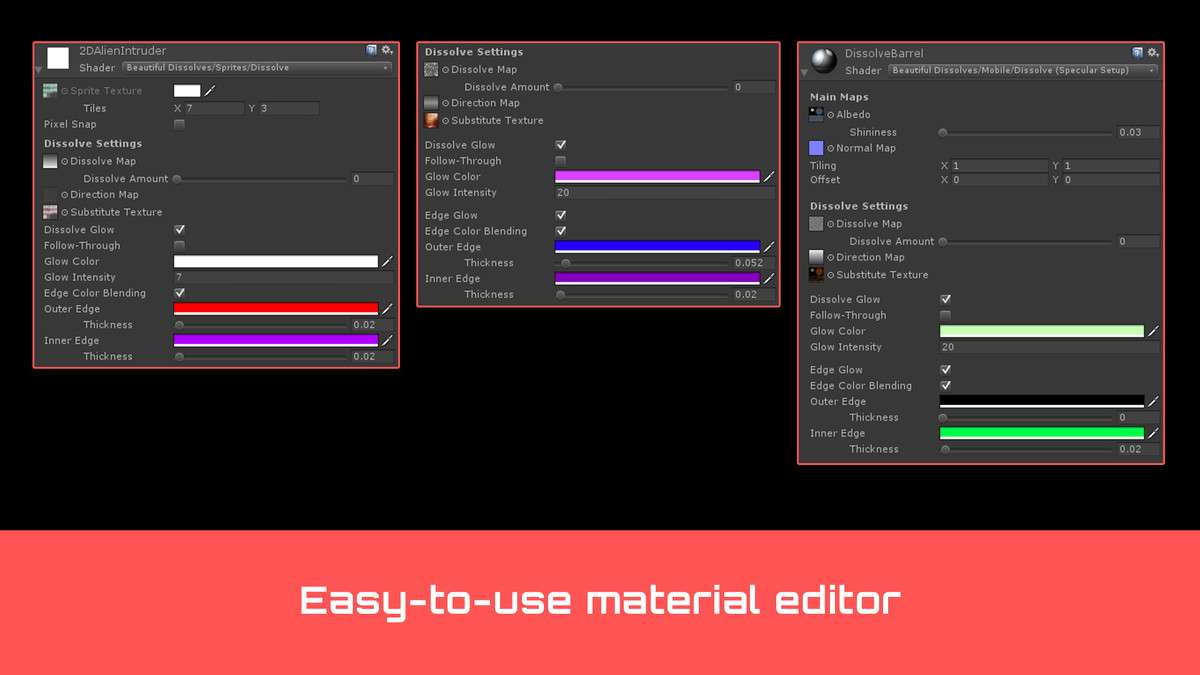Viewport: 1200px width, 675px height.
Task: Toggle Edge Glow in middle panel
Action: (561, 215)
